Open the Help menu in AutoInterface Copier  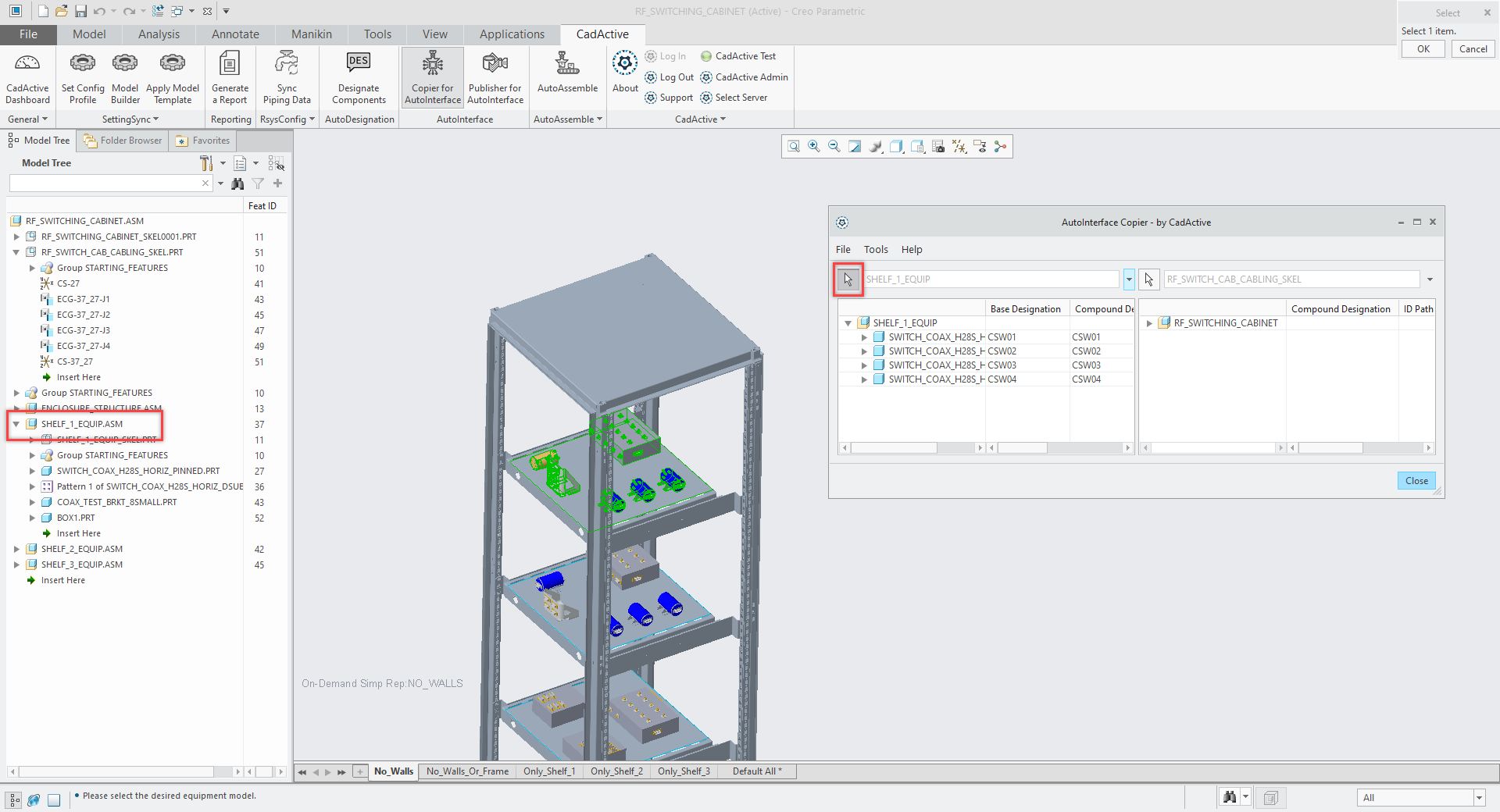click(x=912, y=250)
